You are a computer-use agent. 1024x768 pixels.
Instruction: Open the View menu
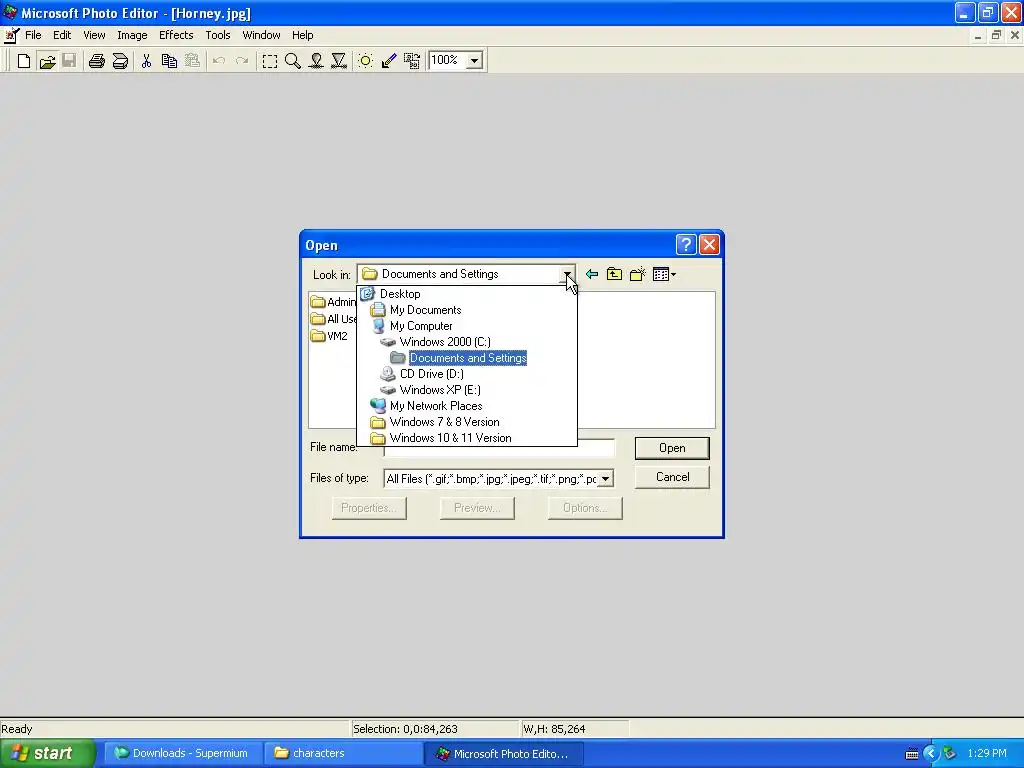[x=94, y=35]
